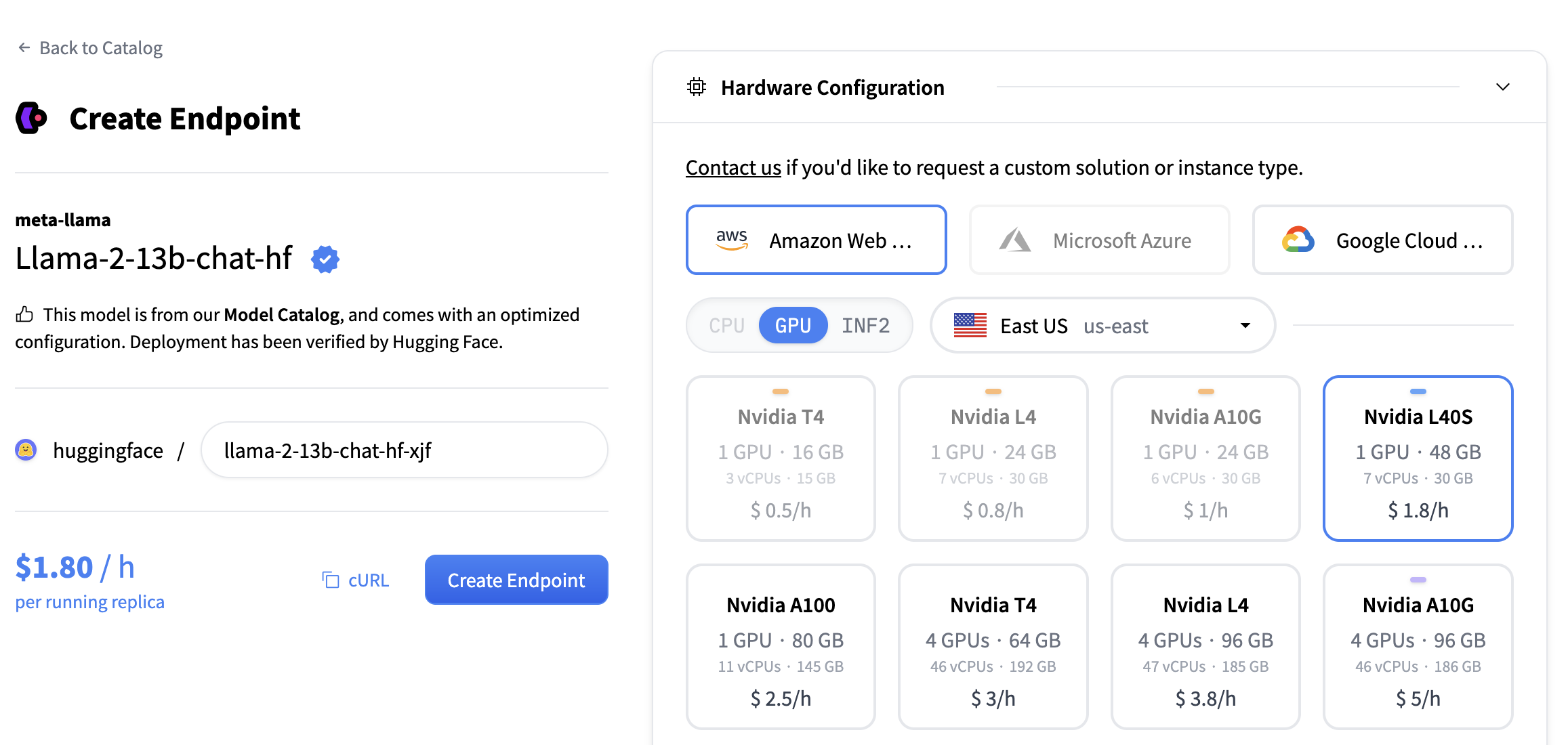Select Amazon Web Services provider
Image resolution: width=1568 pixels, height=745 pixels.
point(816,240)
